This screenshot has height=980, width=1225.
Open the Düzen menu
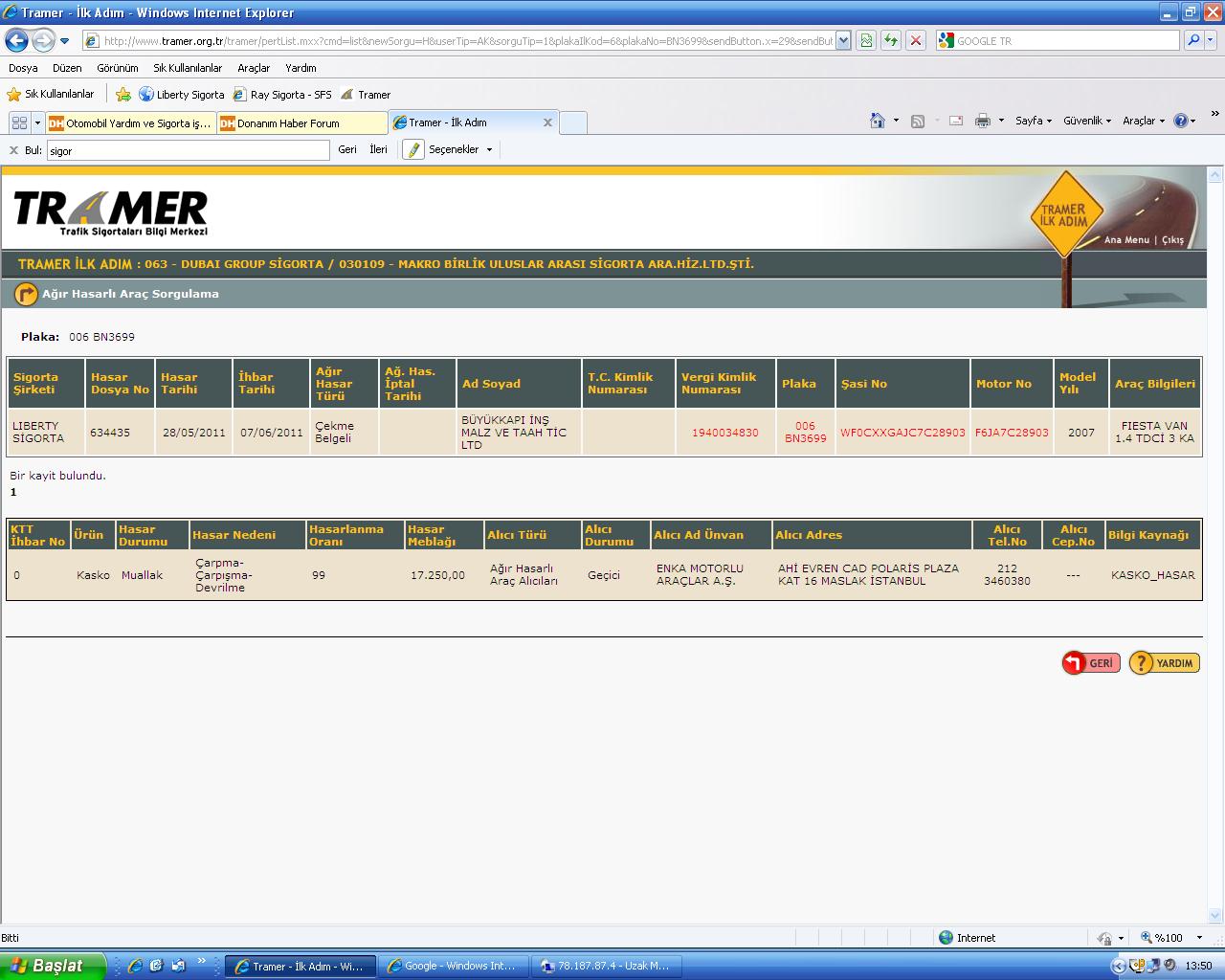[x=67, y=68]
